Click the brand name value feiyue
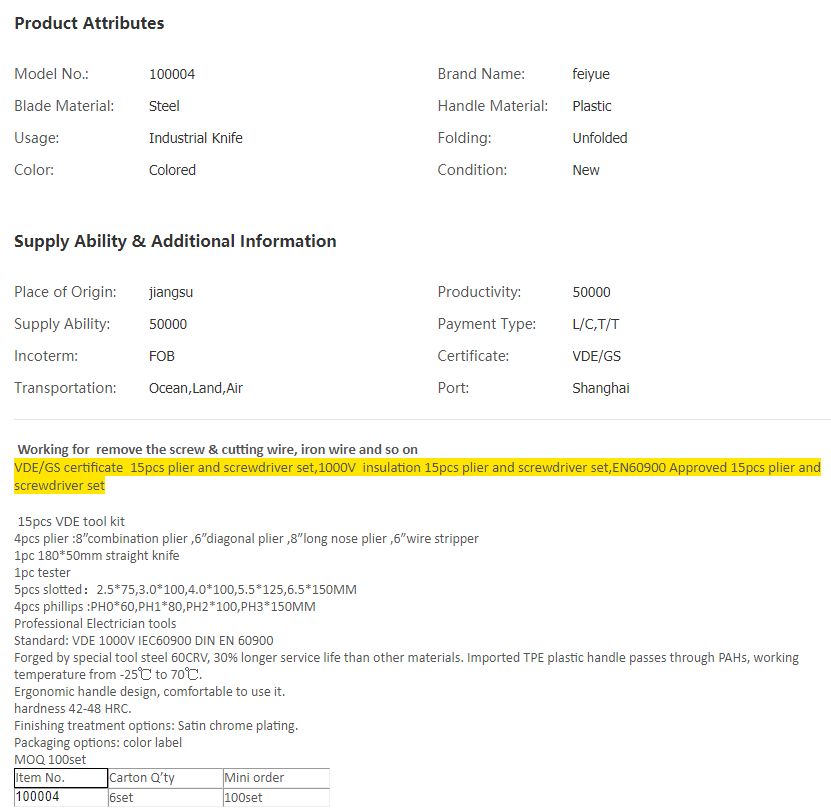831x811 pixels. (x=591, y=74)
